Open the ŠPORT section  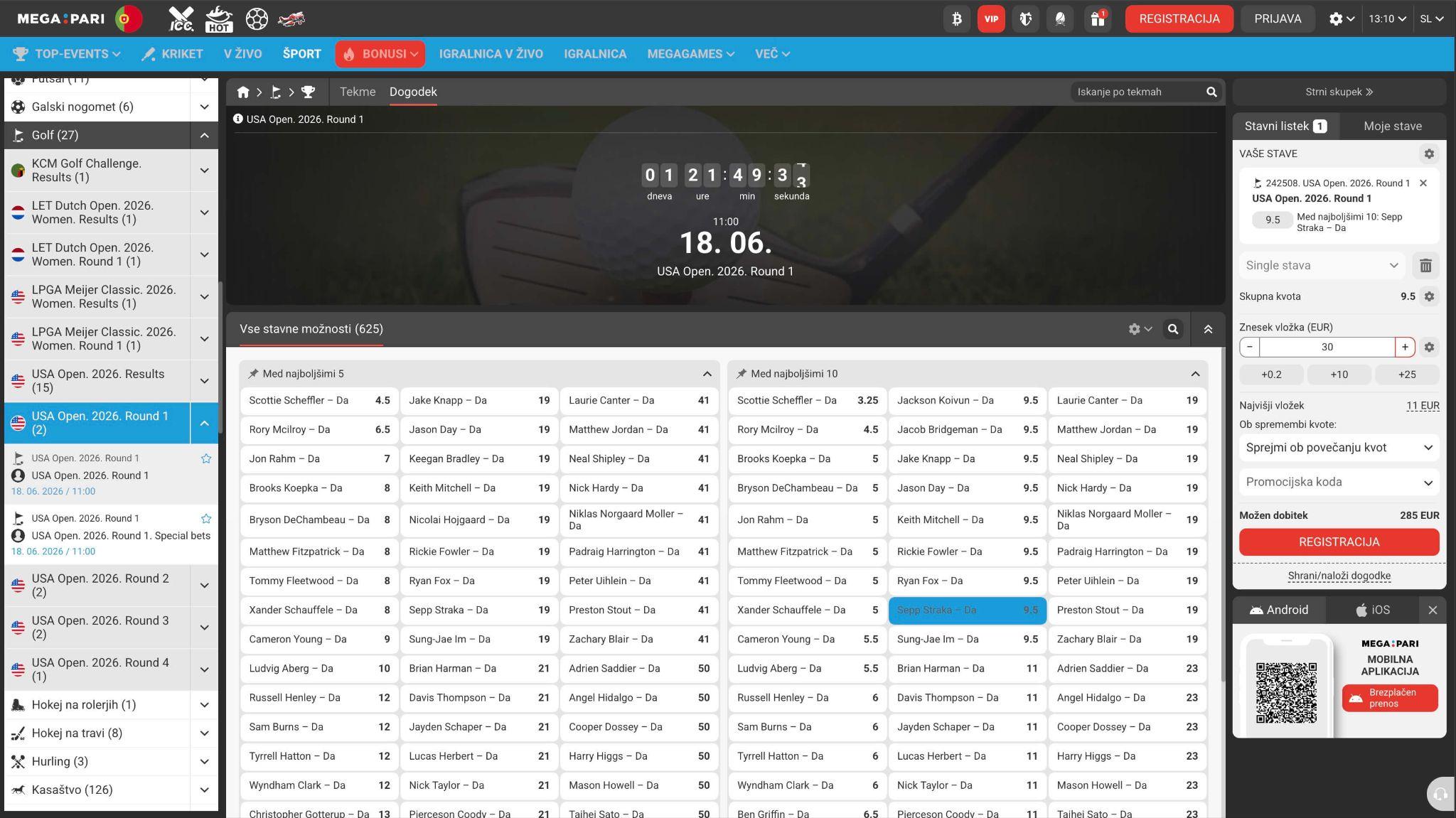[302, 54]
